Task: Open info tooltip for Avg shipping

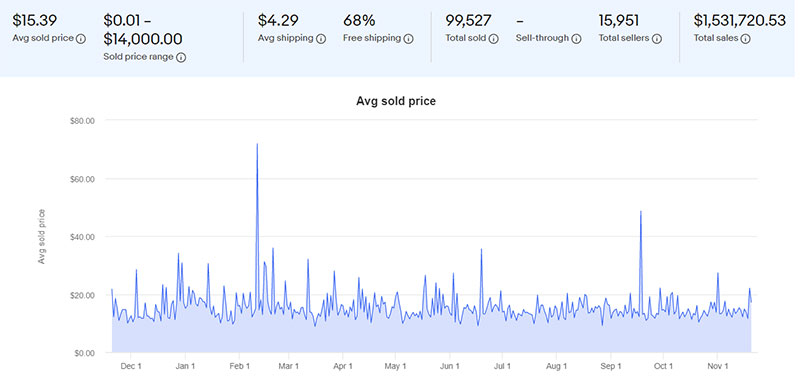Action: (x=320, y=39)
